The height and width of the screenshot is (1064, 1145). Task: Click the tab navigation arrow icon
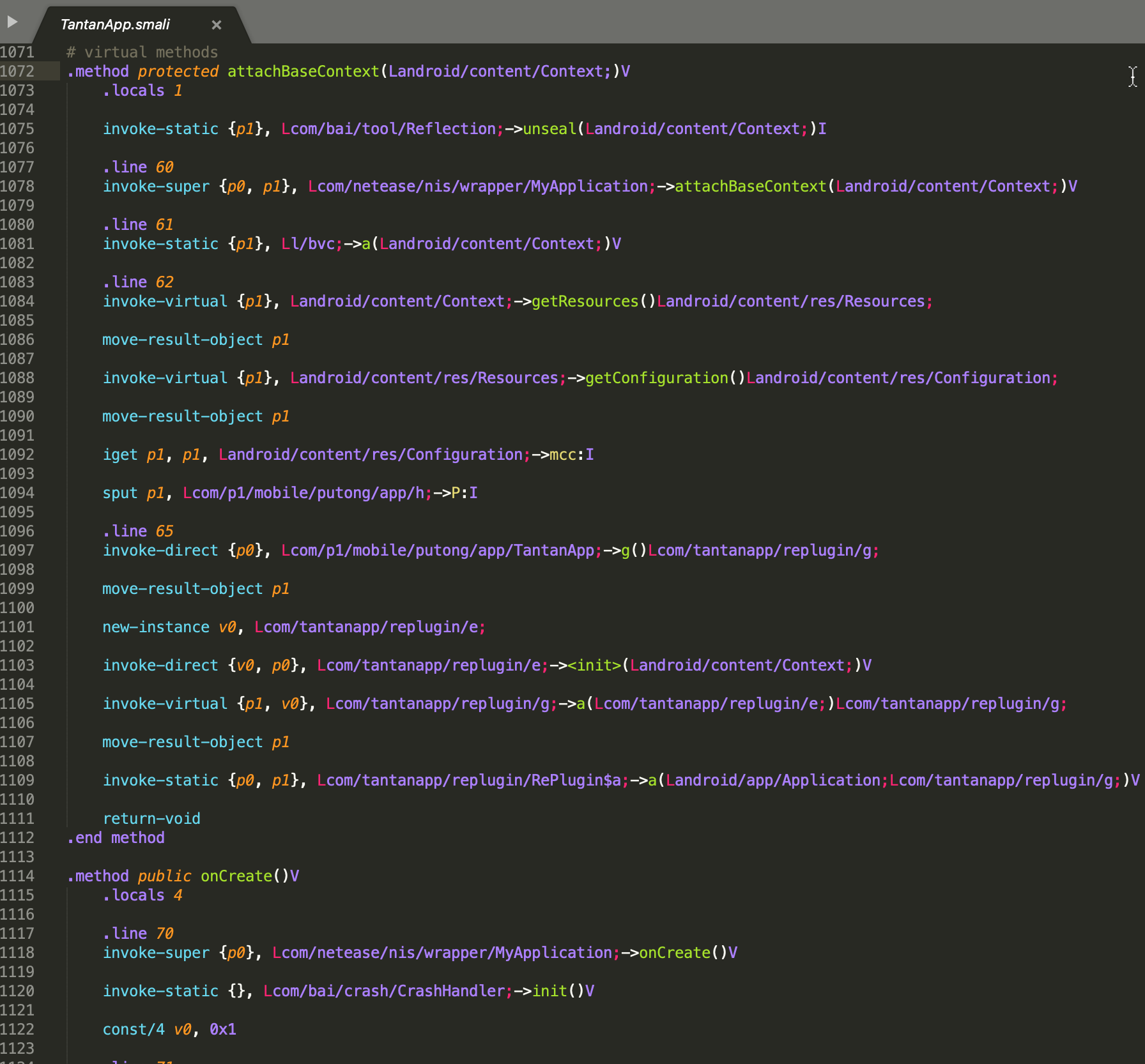pos(12,22)
